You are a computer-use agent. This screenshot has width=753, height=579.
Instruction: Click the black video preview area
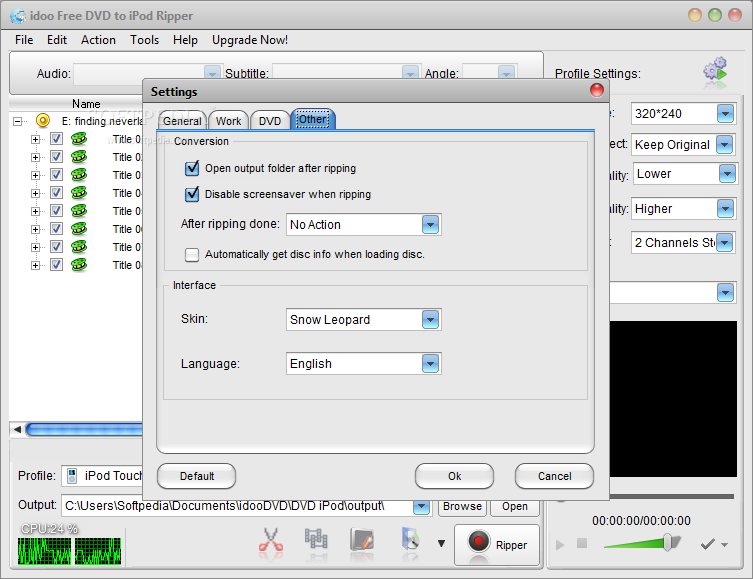[673, 399]
